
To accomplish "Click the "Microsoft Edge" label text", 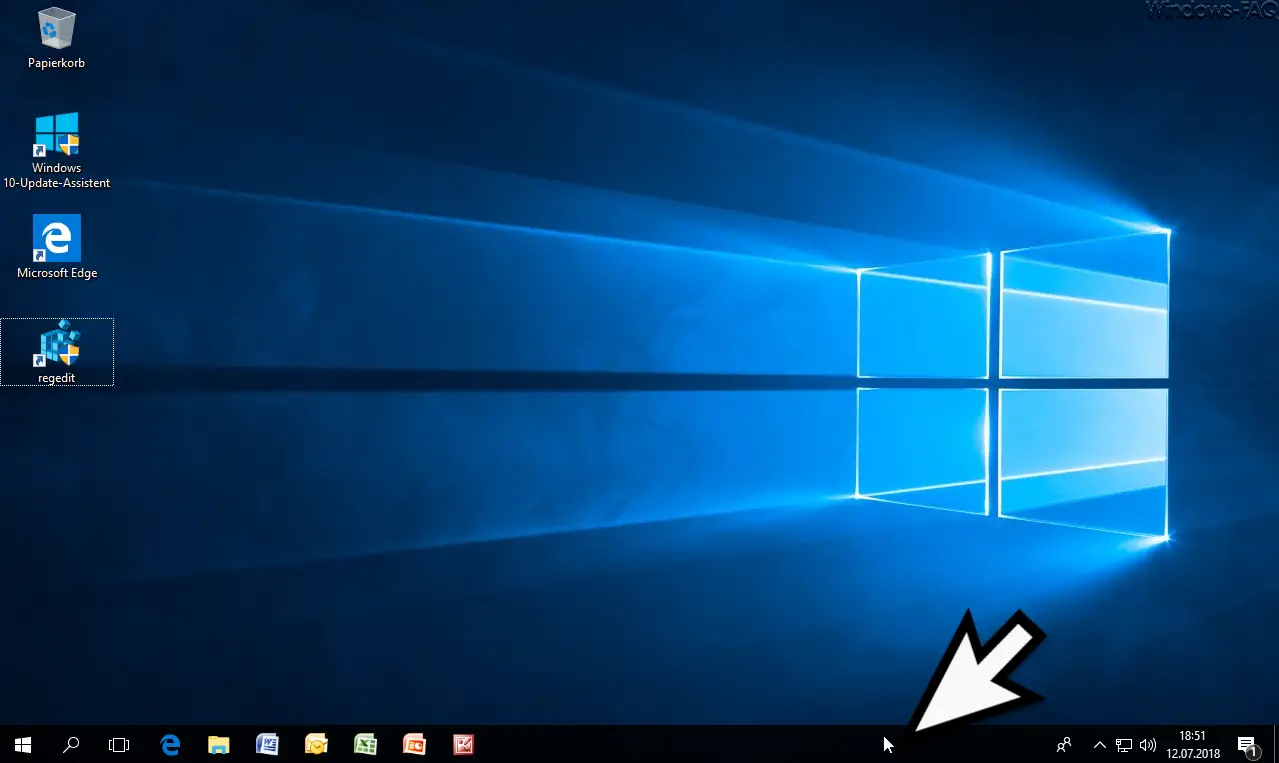I will tap(57, 273).
